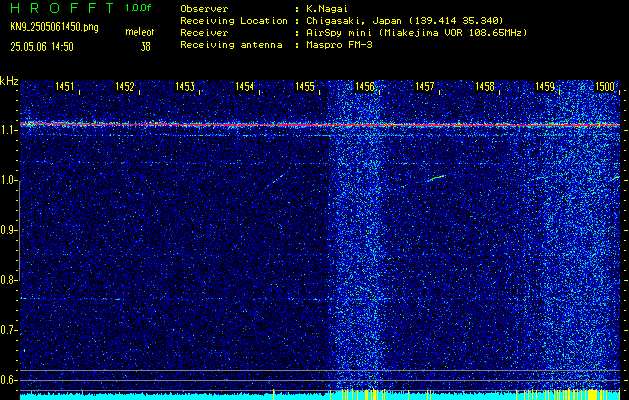This screenshot has height=400, width=629.
Task: Click the 1451 time marker
Action: [x=65, y=86]
